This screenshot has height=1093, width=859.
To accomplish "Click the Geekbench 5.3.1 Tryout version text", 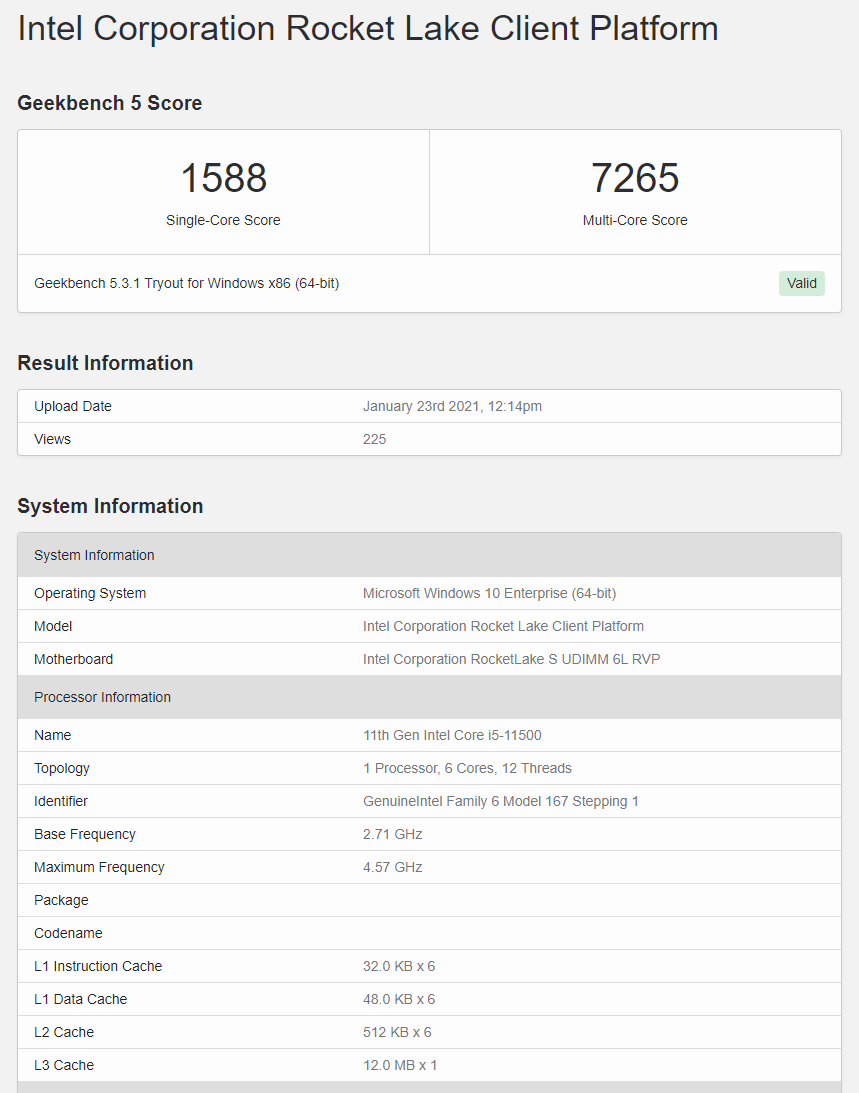I will (x=187, y=283).
